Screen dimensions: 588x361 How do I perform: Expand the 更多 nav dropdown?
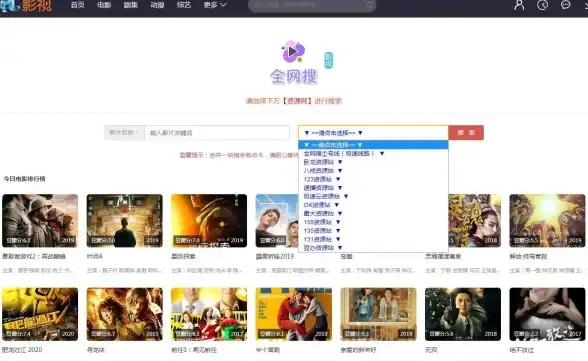tap(215, 5)
